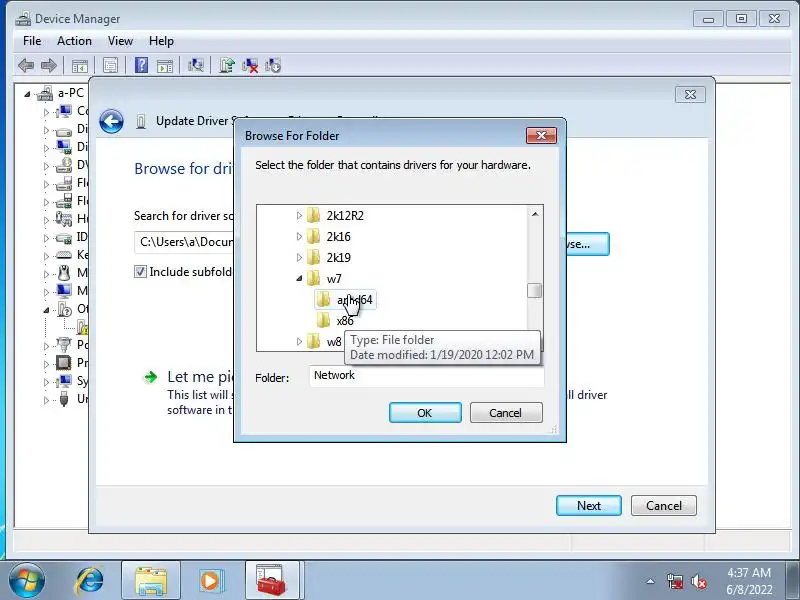
Task: Select the x86 folder
Action: (336, 321)
